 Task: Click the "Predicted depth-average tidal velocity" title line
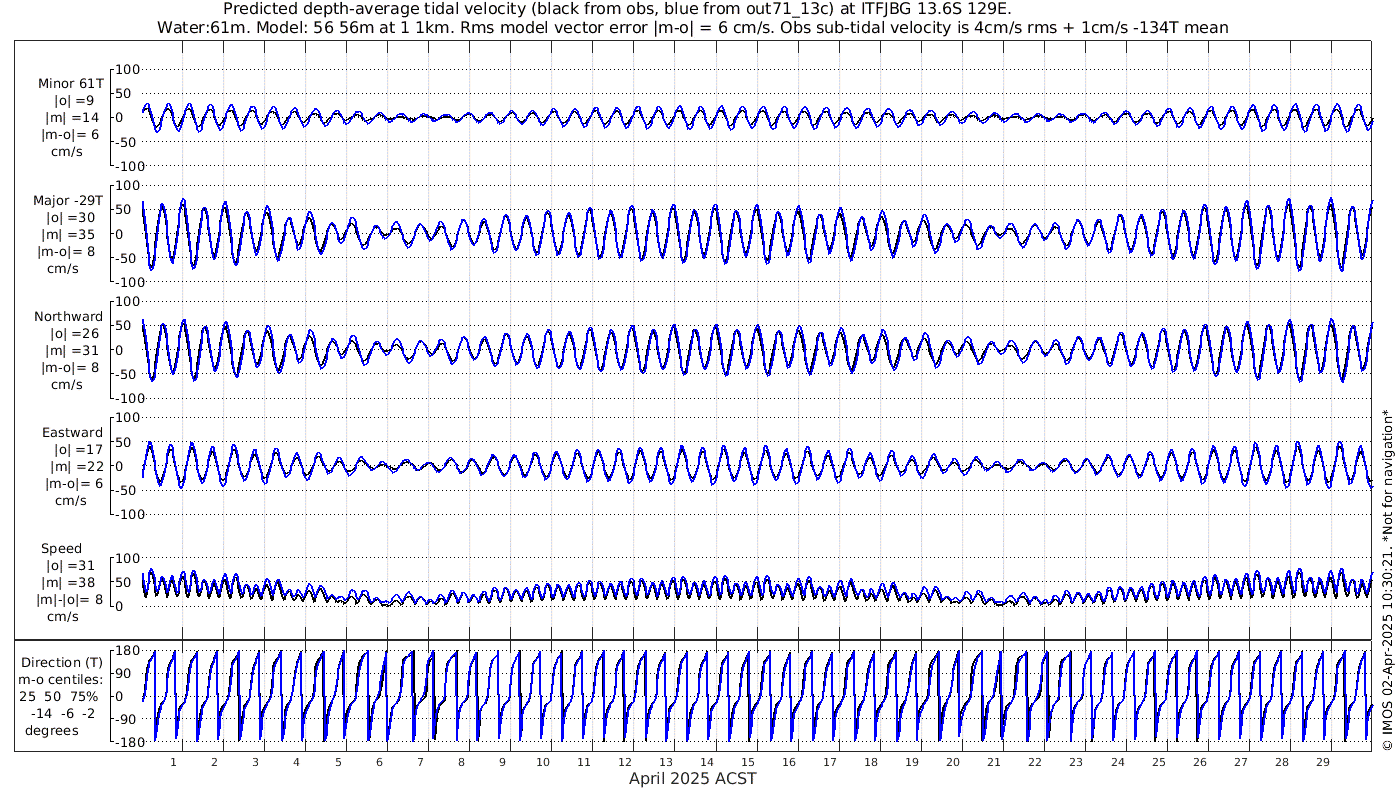point(617,9)
